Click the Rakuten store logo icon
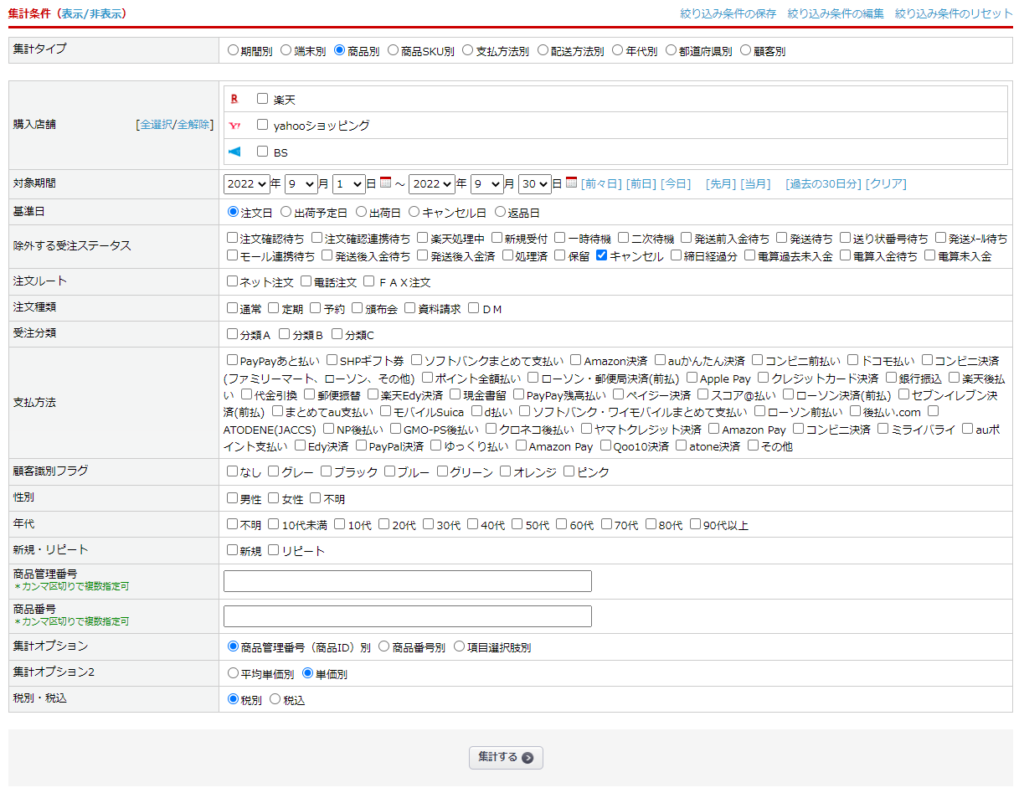The width and height of the screenshot is (1024, 793). [235, 99]
